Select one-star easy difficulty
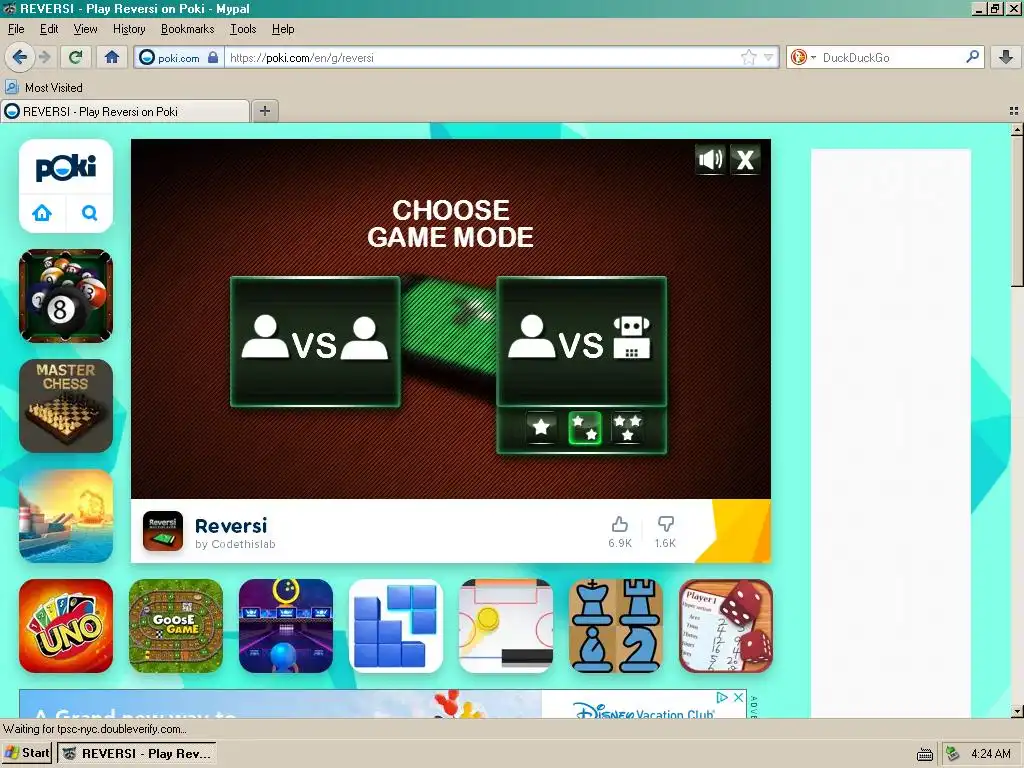 tap(541, 428)
